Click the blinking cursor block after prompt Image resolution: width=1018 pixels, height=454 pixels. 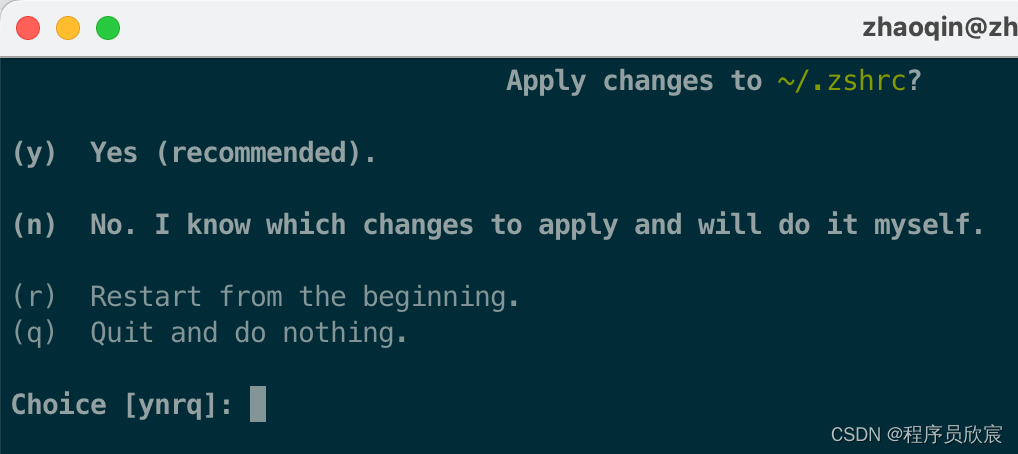pyautogui.click(x=258, y=404)
